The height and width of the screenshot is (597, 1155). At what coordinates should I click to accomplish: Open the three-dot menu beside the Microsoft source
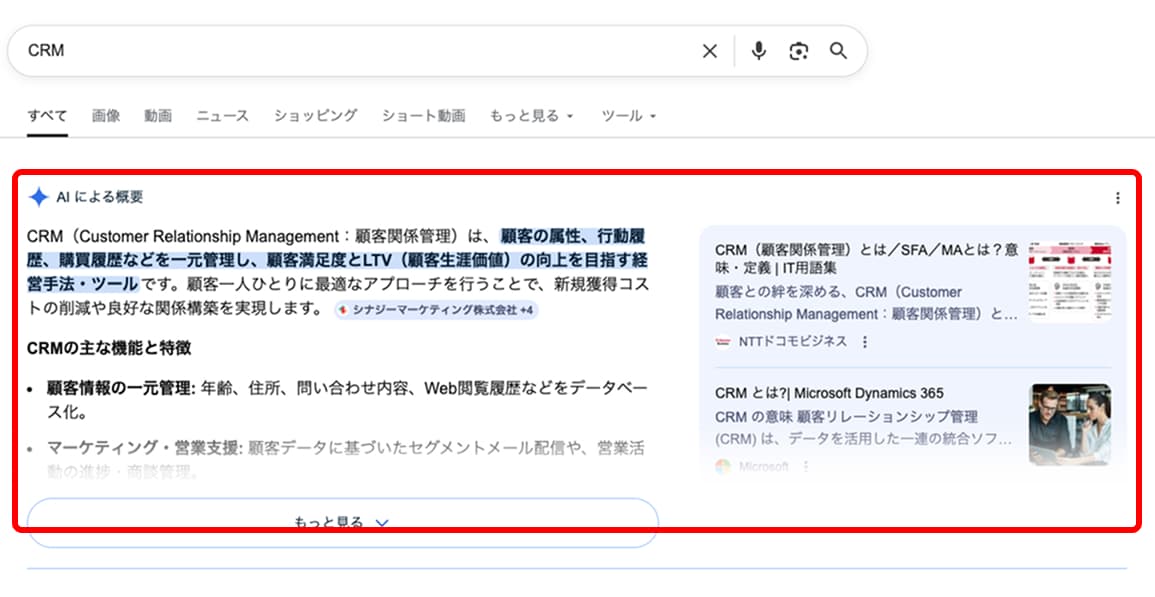coord(806,468)
